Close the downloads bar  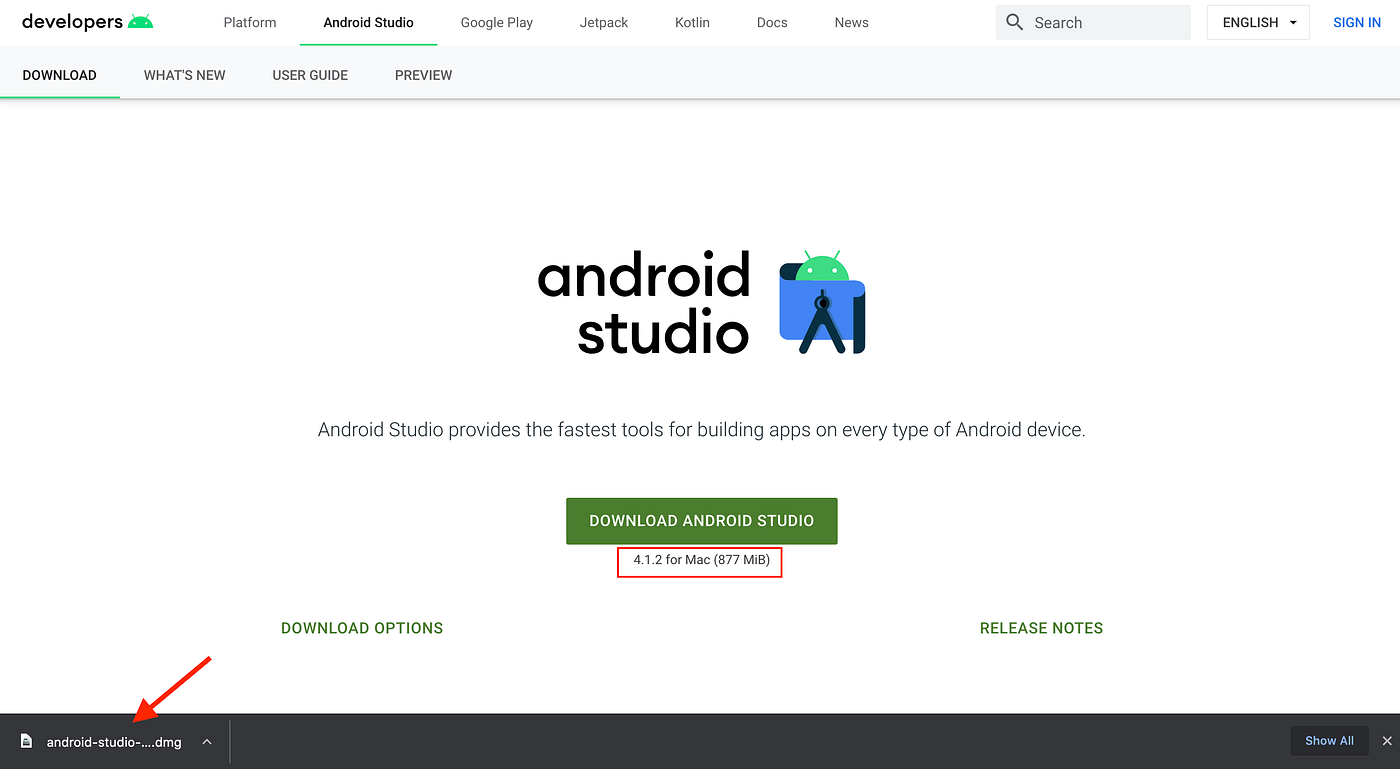[x=1387, y=741]
